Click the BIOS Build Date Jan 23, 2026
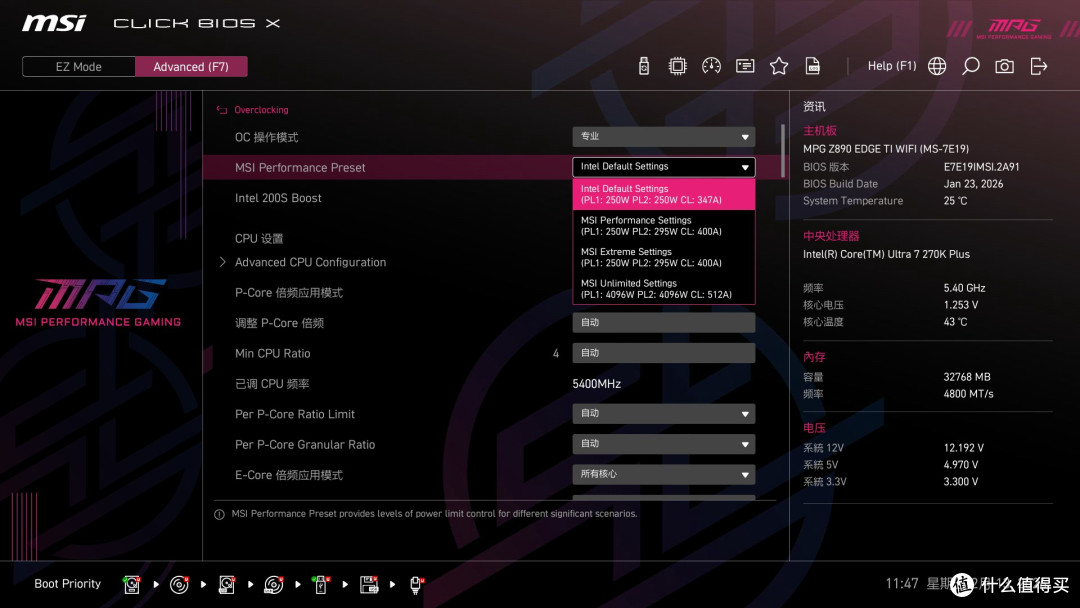Screen dimensions: 1080x608 973,184
